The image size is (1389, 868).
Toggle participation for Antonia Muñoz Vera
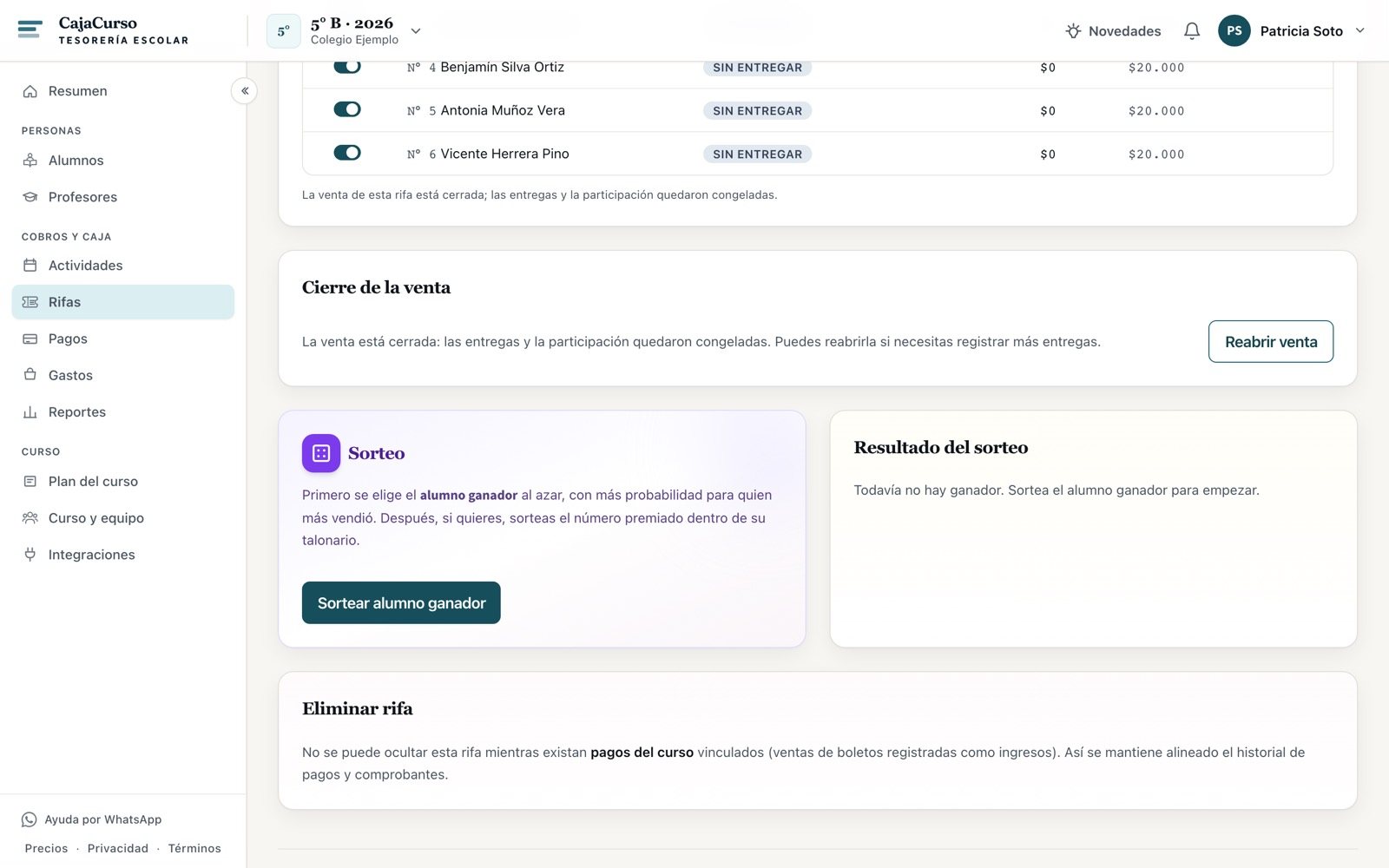click(347, 109)
